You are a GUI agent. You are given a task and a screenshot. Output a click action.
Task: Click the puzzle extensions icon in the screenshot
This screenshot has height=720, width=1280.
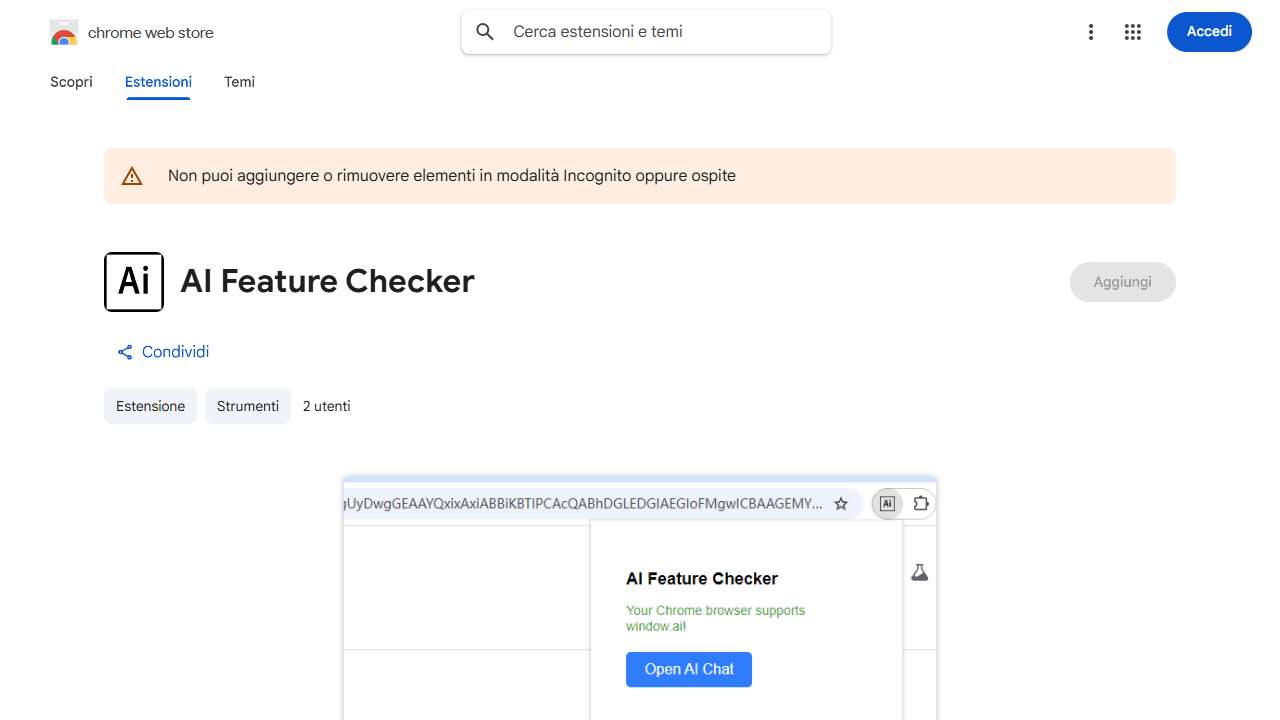click(x=920, y=503)
